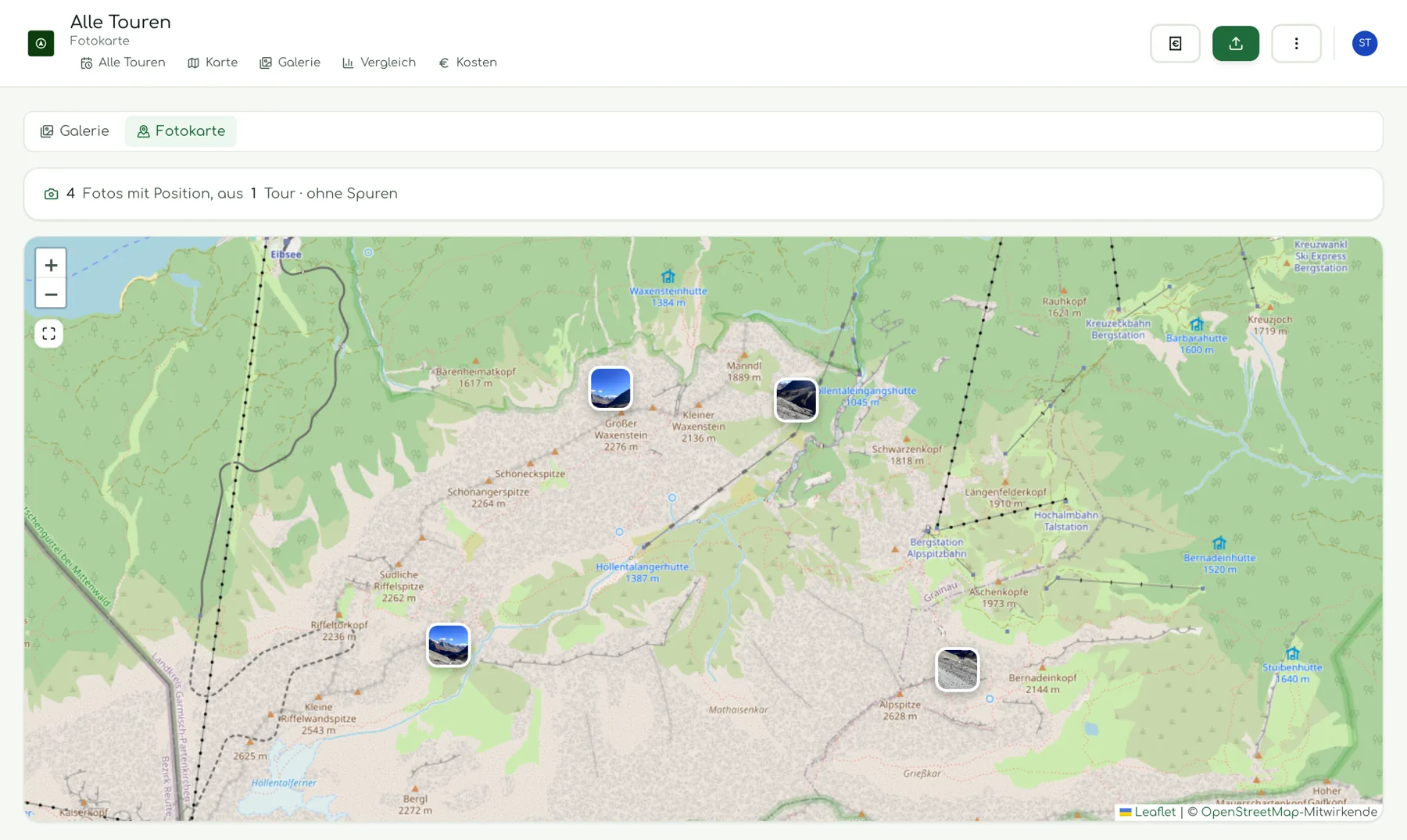Open the Karte navigation tab
Screen dimensions: 1407x840
pos(213,63)
